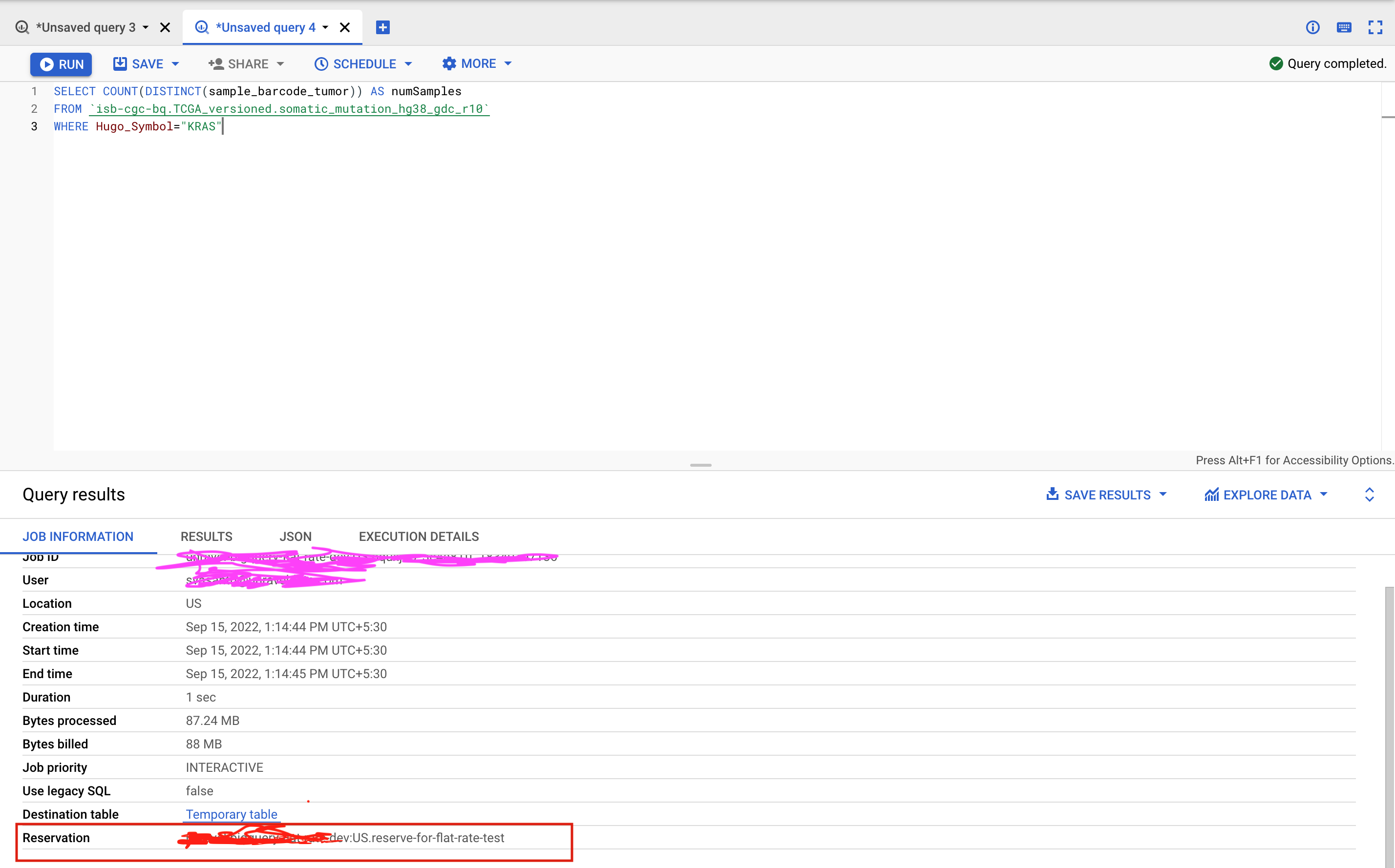The image size is (1395, 868).
Task: Switch to the RESULTS tab
Action: click(x=206, y=536)
